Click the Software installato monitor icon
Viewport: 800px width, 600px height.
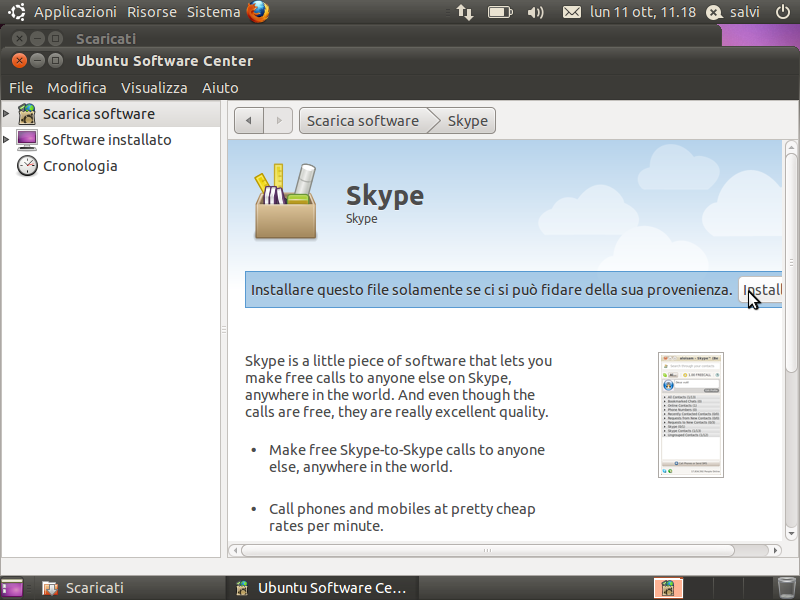coord(27,140)
